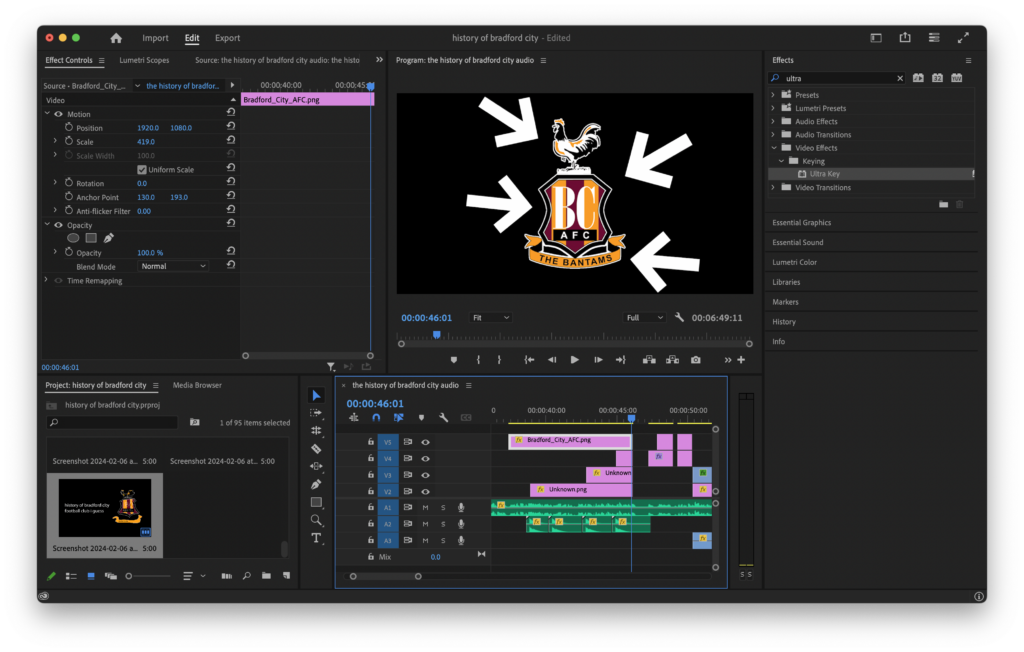Expand the Audio Effects folder
Viewport: 1024px width, 652px height.
pyautogui.click(x=773, y=121)
